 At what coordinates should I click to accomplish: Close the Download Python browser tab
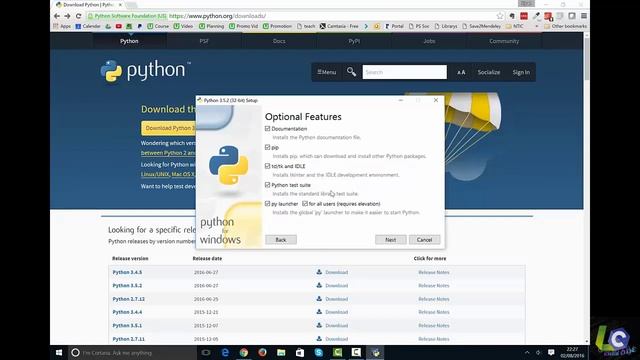pos(120,5)
